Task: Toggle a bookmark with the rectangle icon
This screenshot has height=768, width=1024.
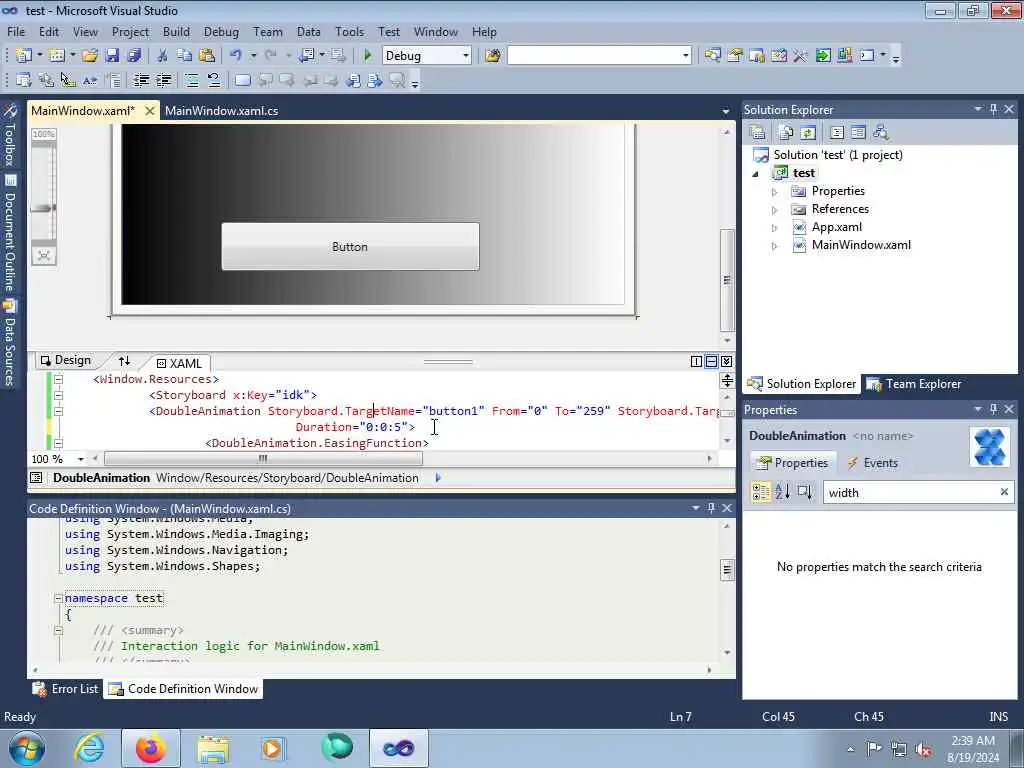Action: (243, 80)
